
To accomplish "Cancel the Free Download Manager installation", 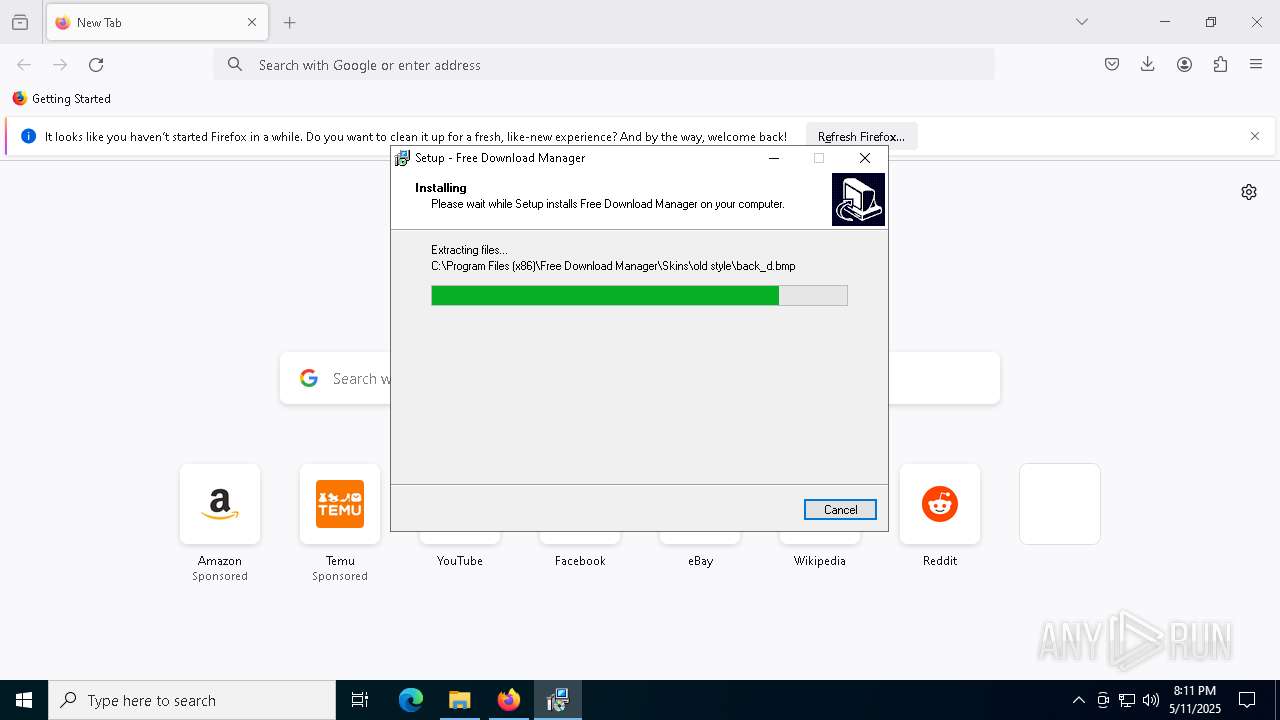I will point(840,510).
